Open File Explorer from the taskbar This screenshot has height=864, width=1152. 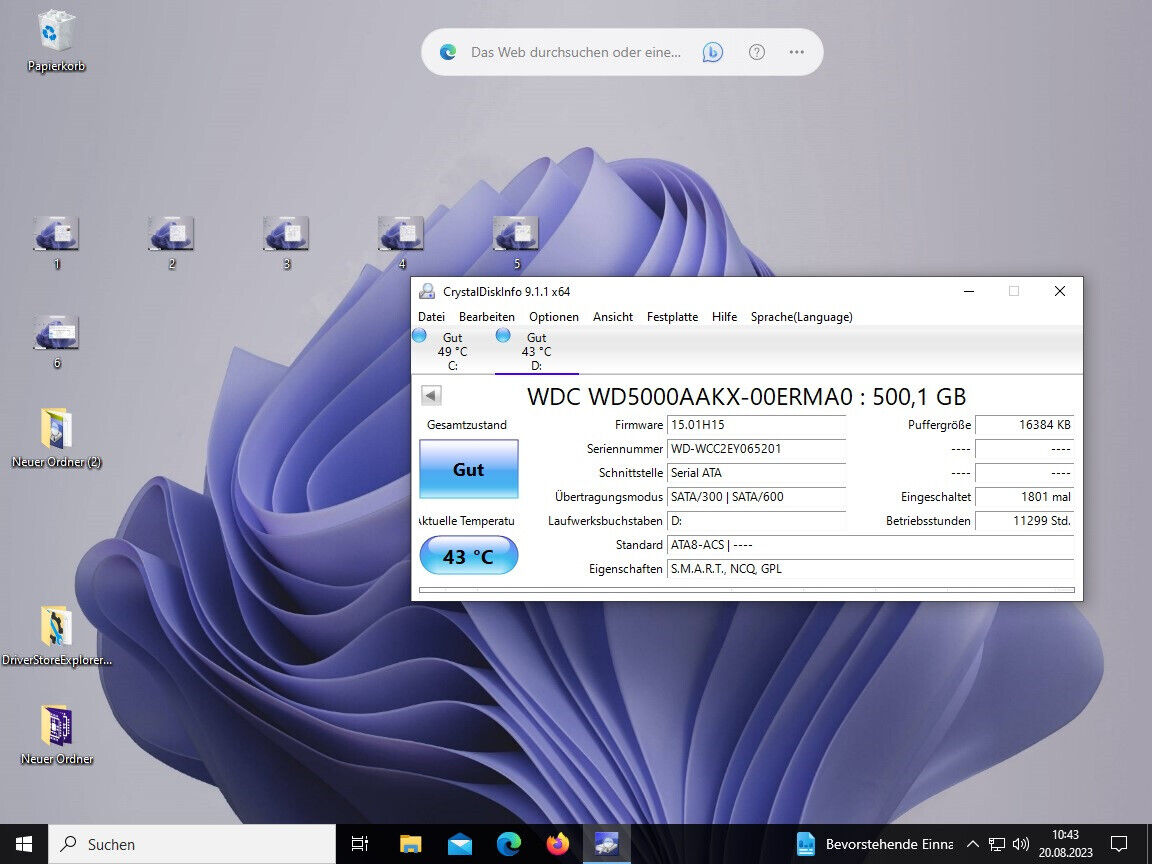point(411,844)
